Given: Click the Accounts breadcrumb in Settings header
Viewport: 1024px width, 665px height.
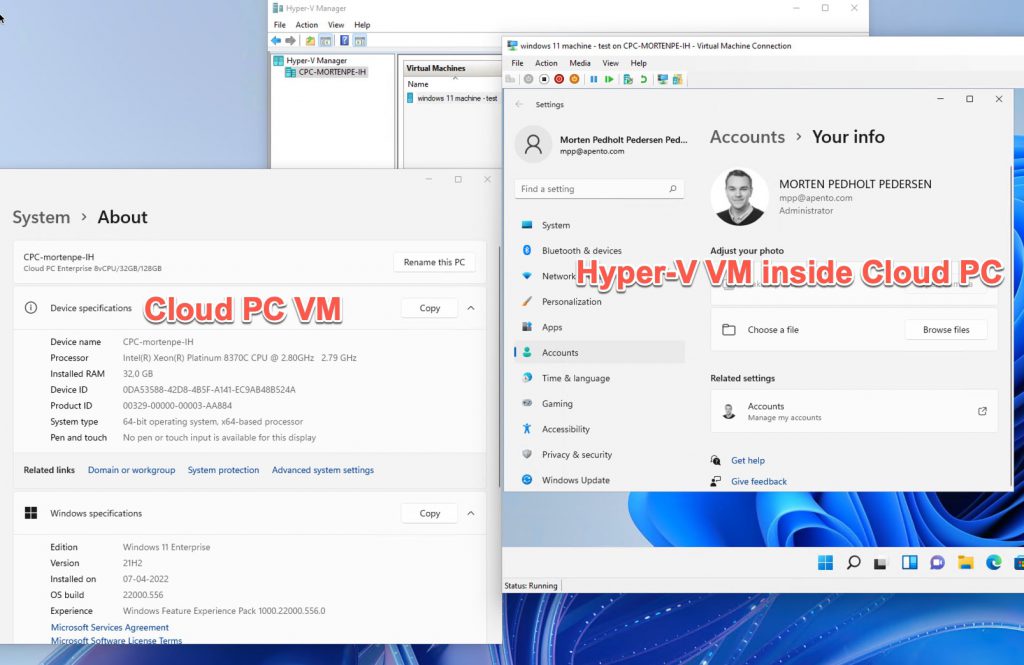Looking at the screenshot, I should (747, 137).
